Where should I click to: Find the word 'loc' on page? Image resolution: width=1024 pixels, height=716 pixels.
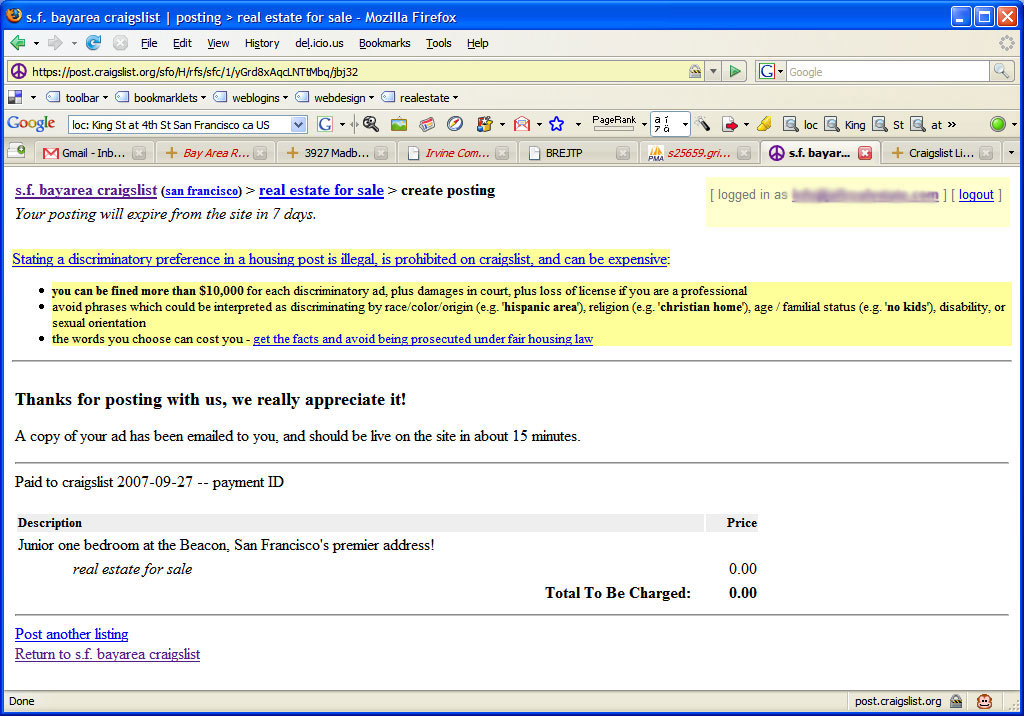[x=801, y=124]
